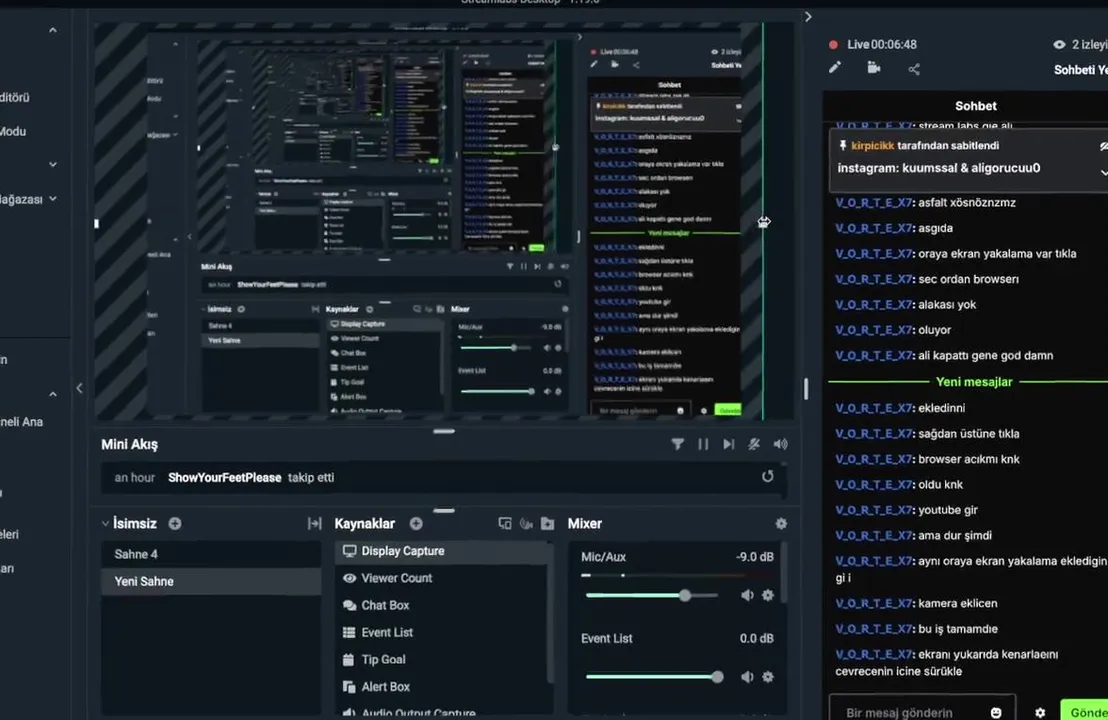1108x720 pixels.
Task: Replay the ShowYourFeetPlease follow alert
Action: (x=767, y=476)
